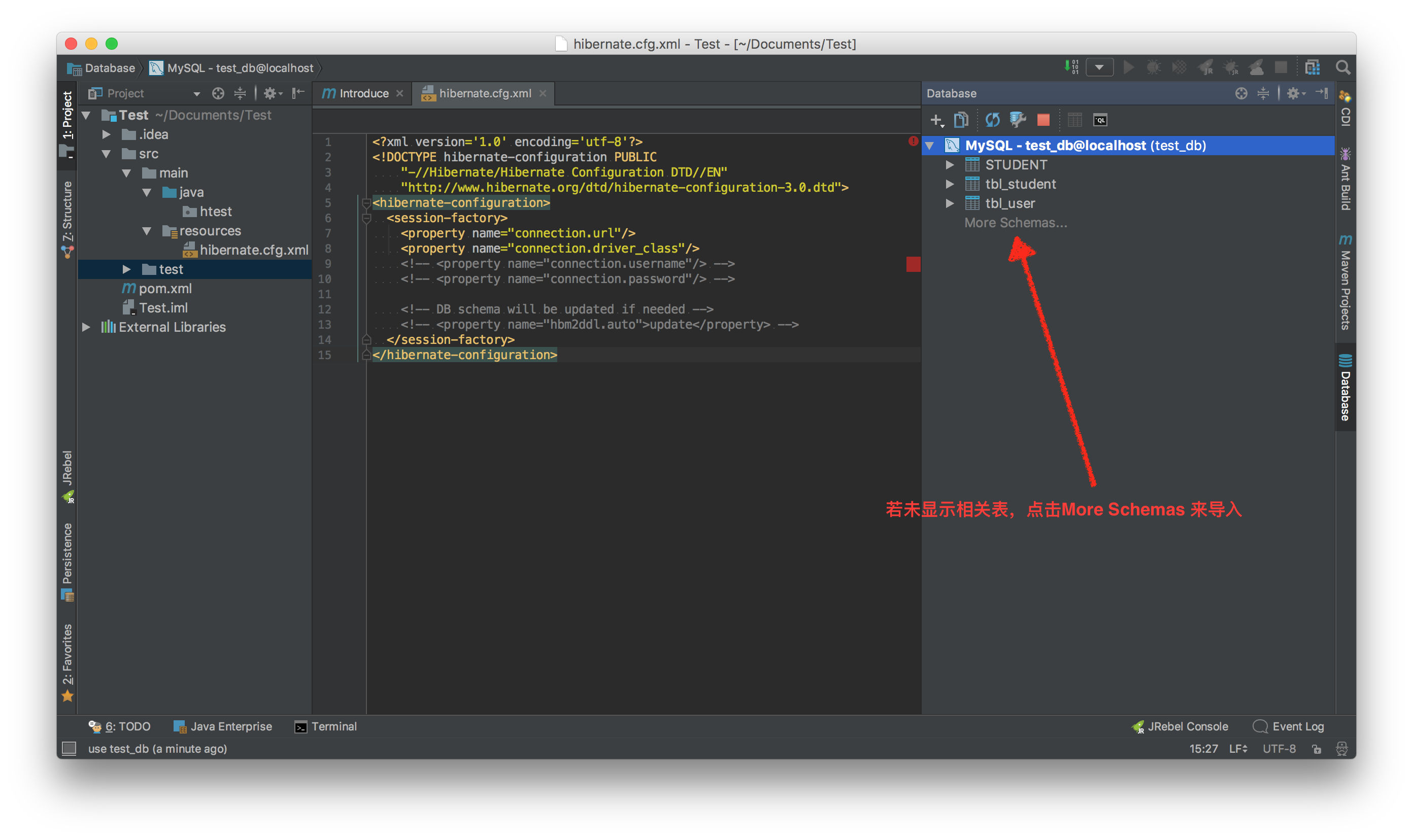This screenshot has height=840, width=1413.
Task: Expand the tbl_student table node
Action: [950, 184]
